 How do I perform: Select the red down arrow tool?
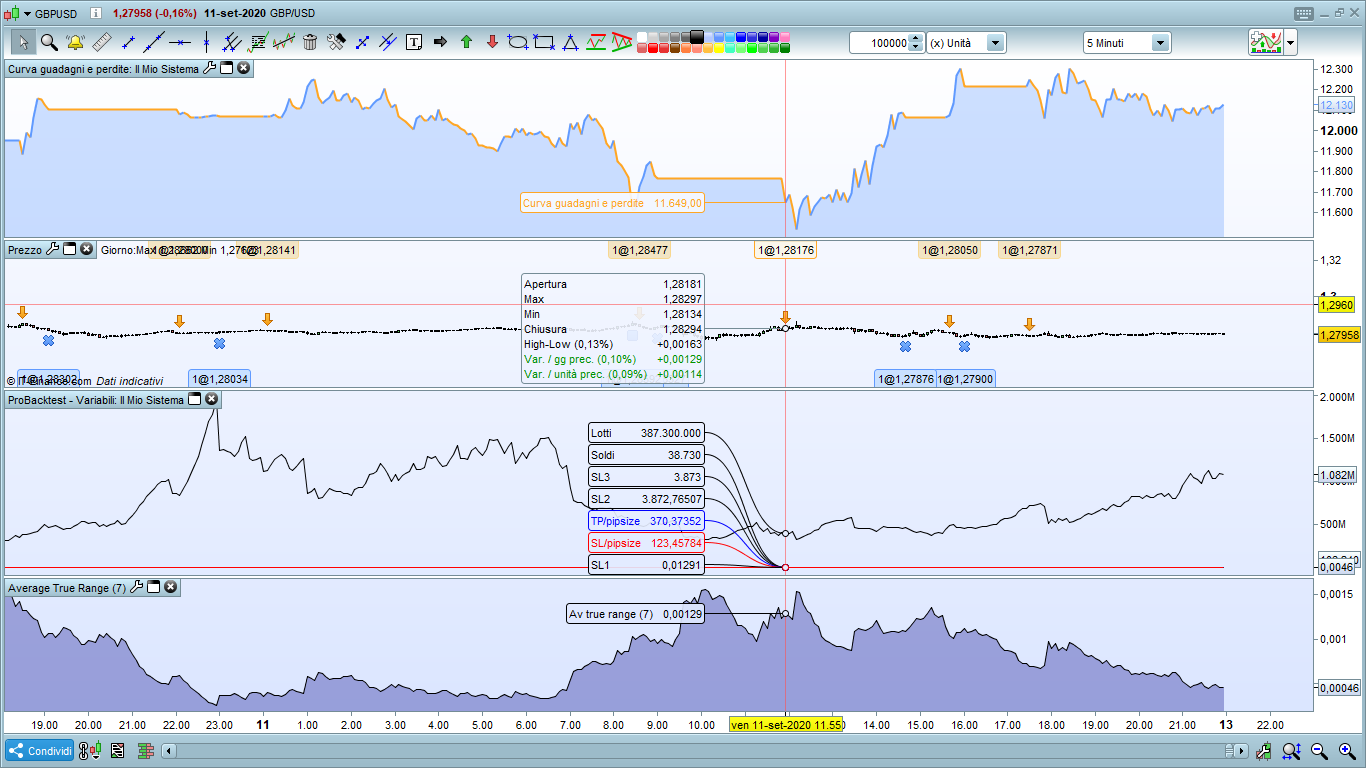492,42
